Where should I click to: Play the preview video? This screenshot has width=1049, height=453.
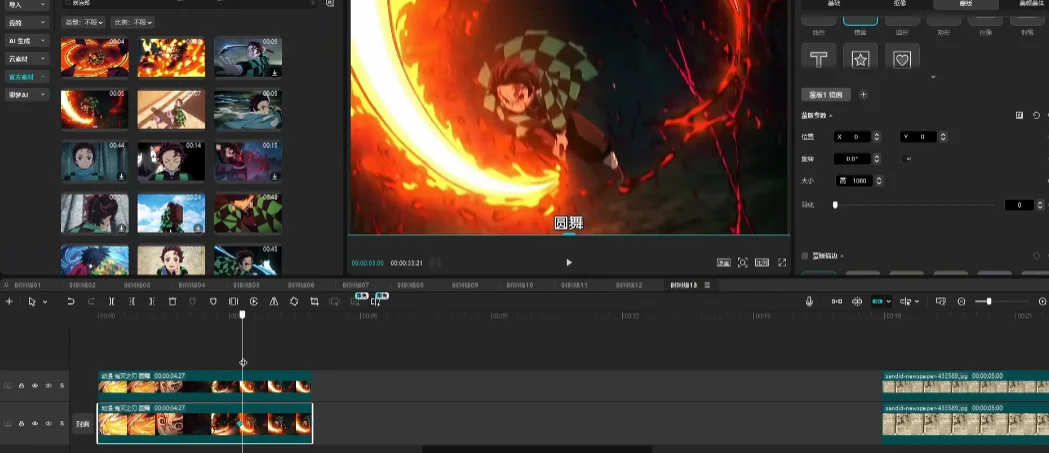pyautogui.click(x=569, y=263)
